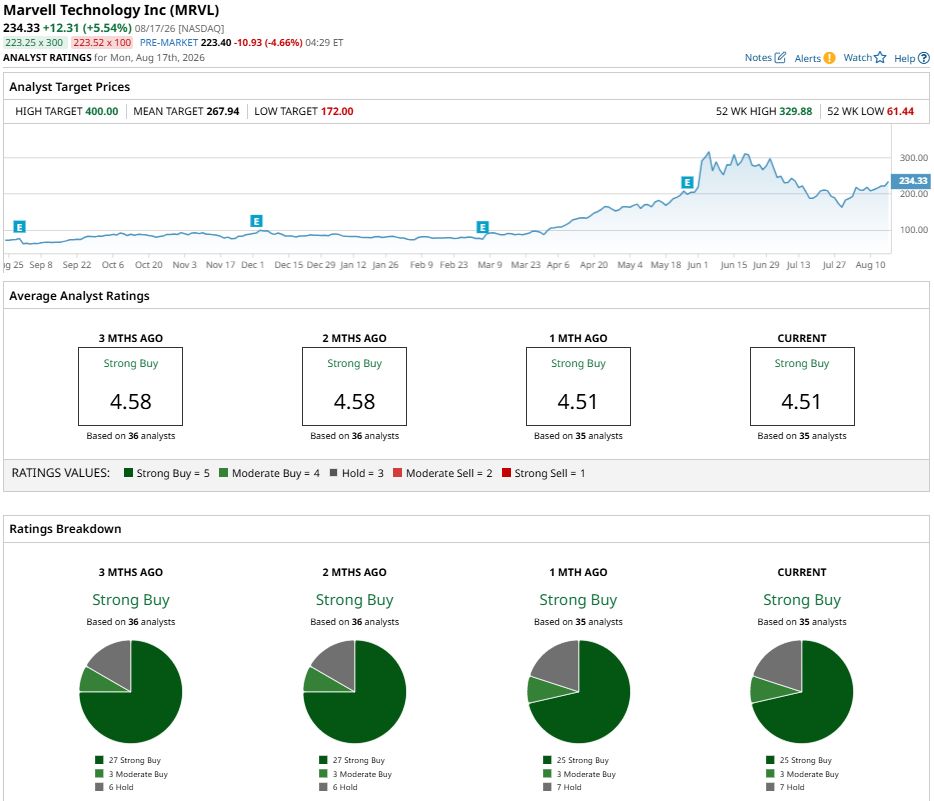934x801 pixels.
Task: Click the Alerts link
Action: [x=807, y=58]
